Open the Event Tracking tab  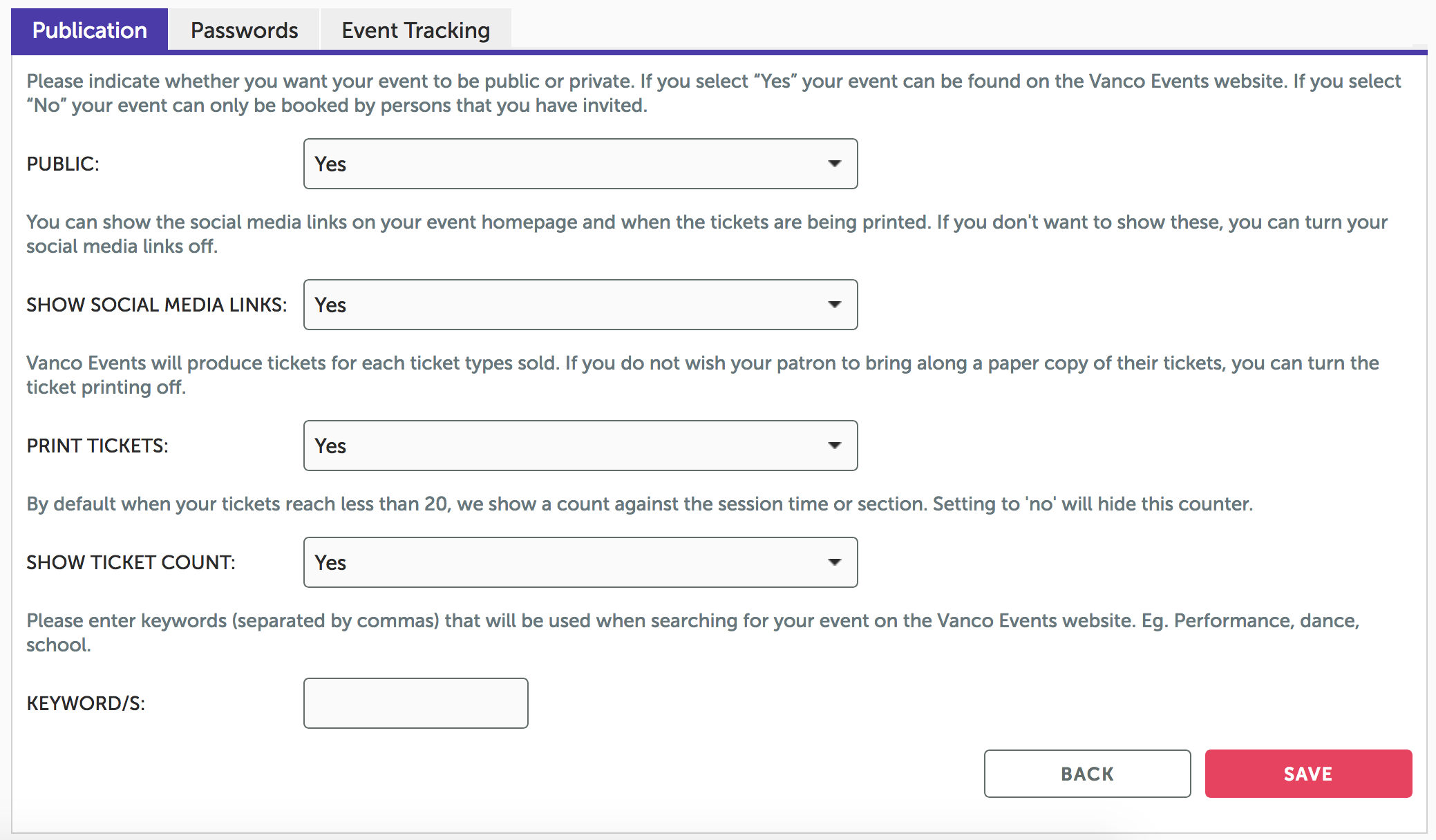415,30
